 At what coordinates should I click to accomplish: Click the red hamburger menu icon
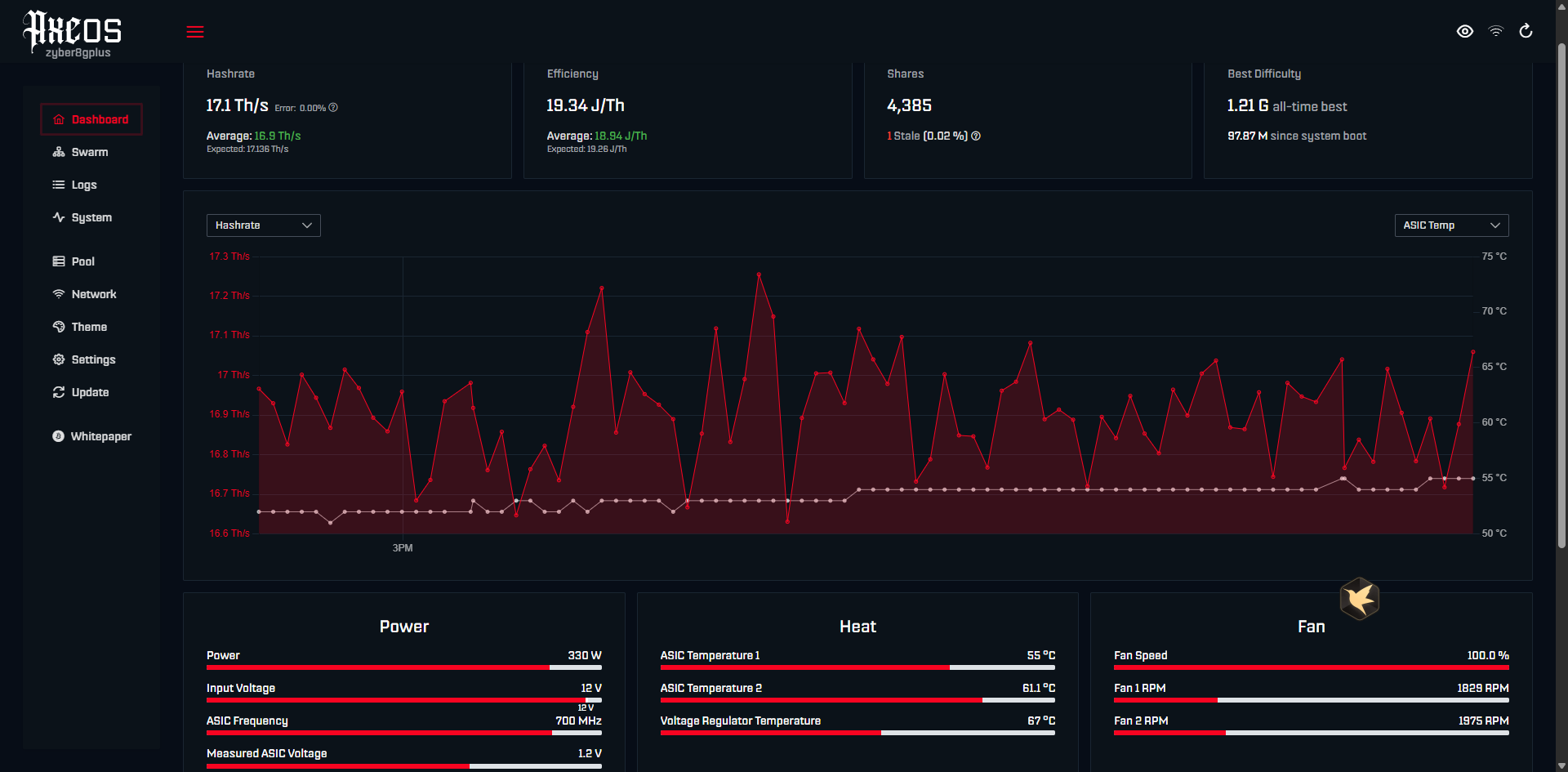click(195, 32)
